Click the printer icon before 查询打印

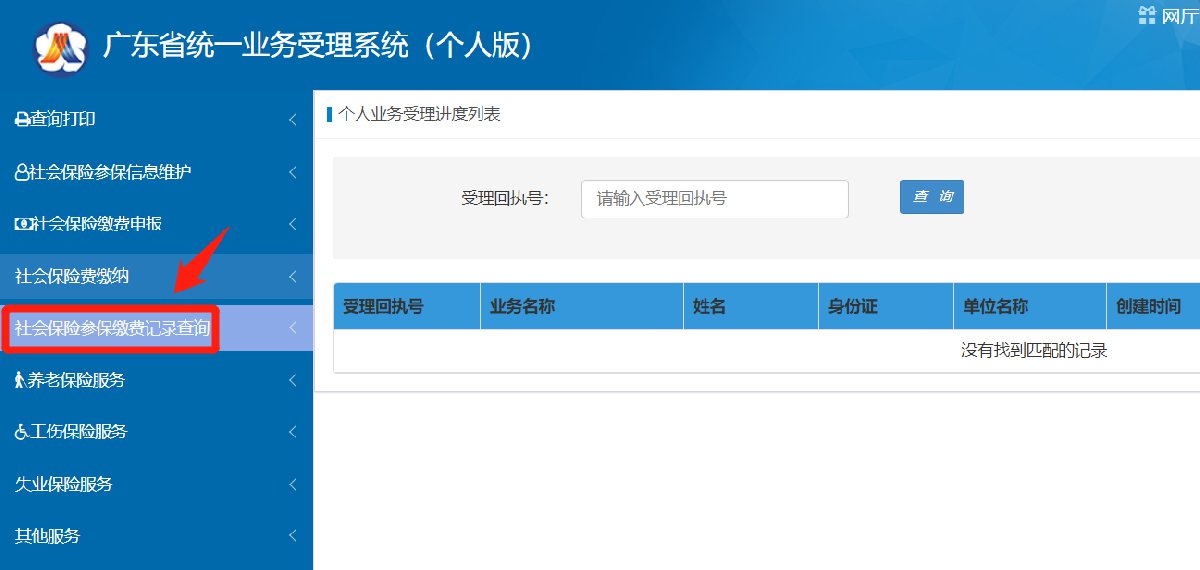[x=21, y=120]
